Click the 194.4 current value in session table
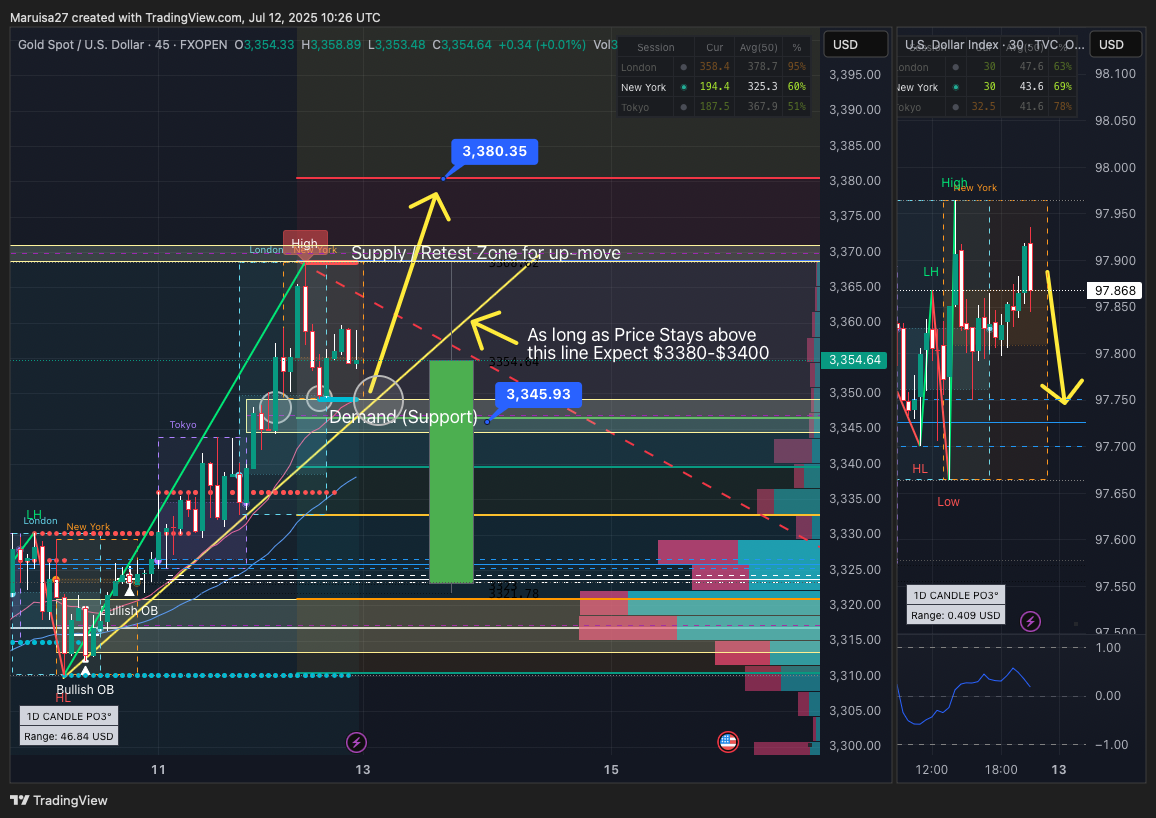 coord(714,87)
